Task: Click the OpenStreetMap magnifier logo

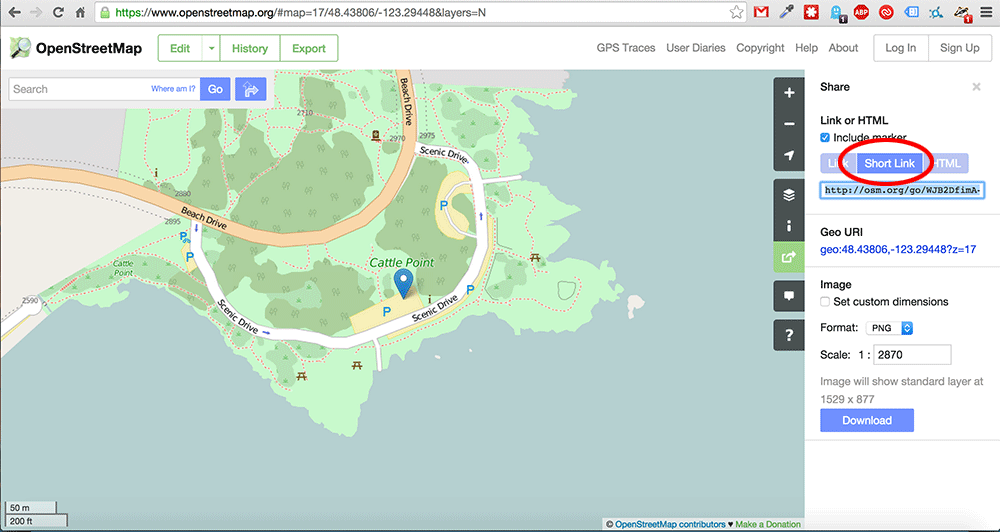Action: click(20, 48)
